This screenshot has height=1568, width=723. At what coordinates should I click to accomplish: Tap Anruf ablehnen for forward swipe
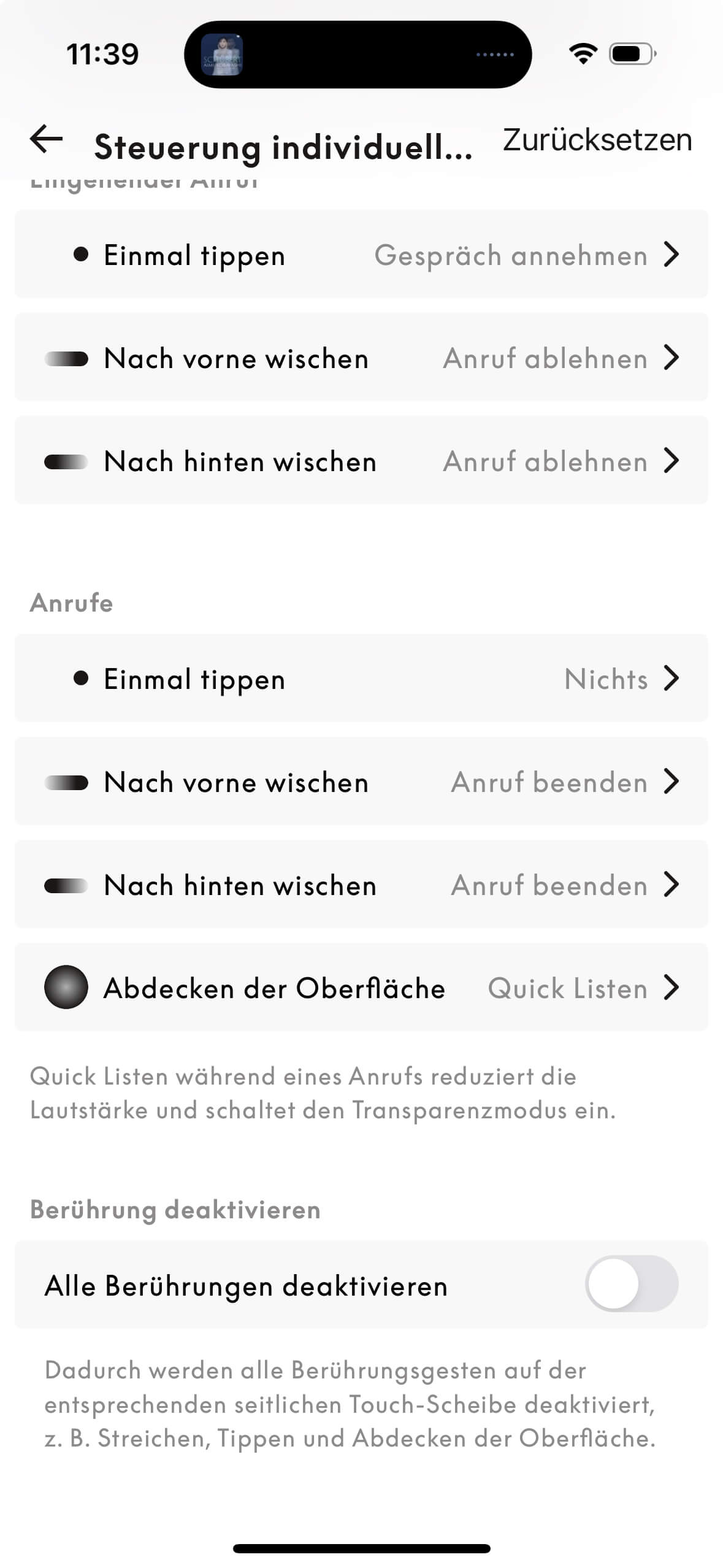coord(545,358)
